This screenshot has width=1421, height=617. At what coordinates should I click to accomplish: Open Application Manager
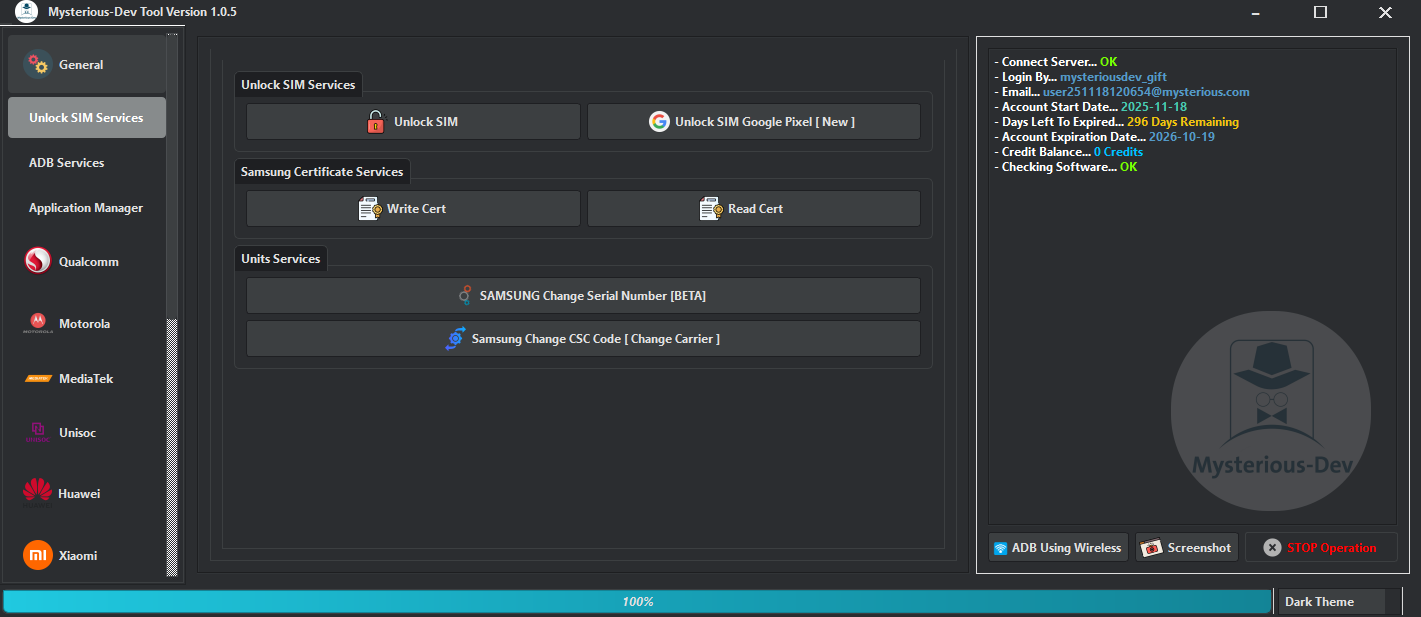point(86,207)
